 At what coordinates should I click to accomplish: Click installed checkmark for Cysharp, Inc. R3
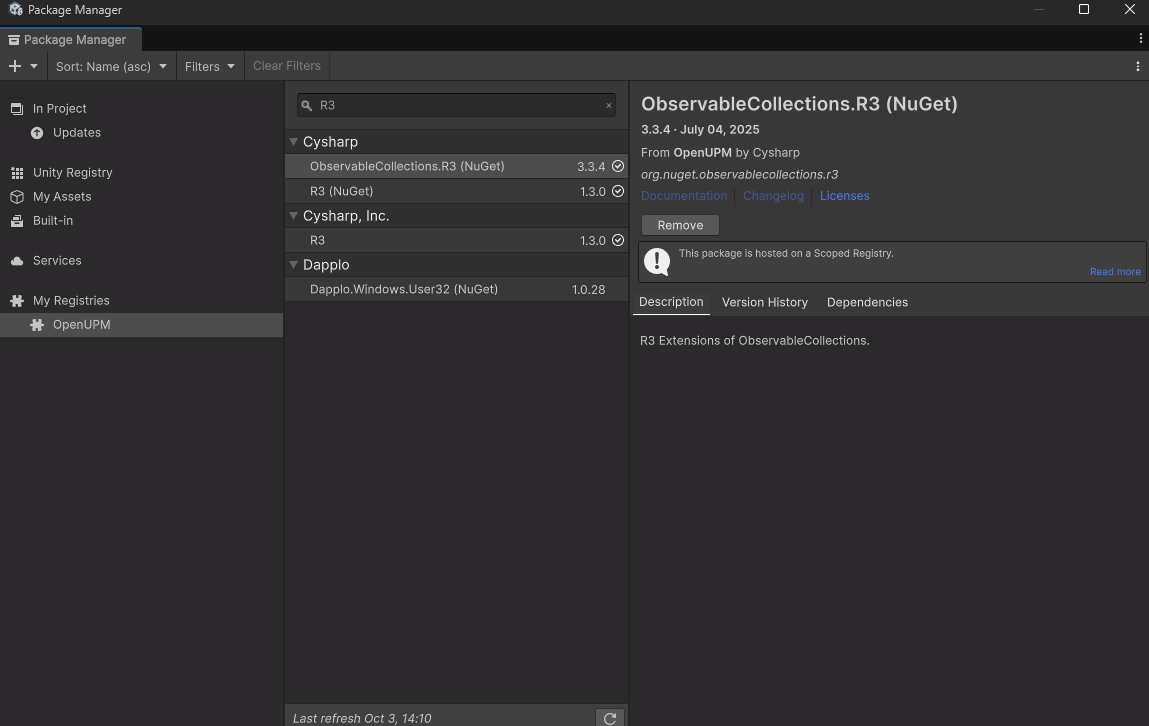tap(618, 240)
